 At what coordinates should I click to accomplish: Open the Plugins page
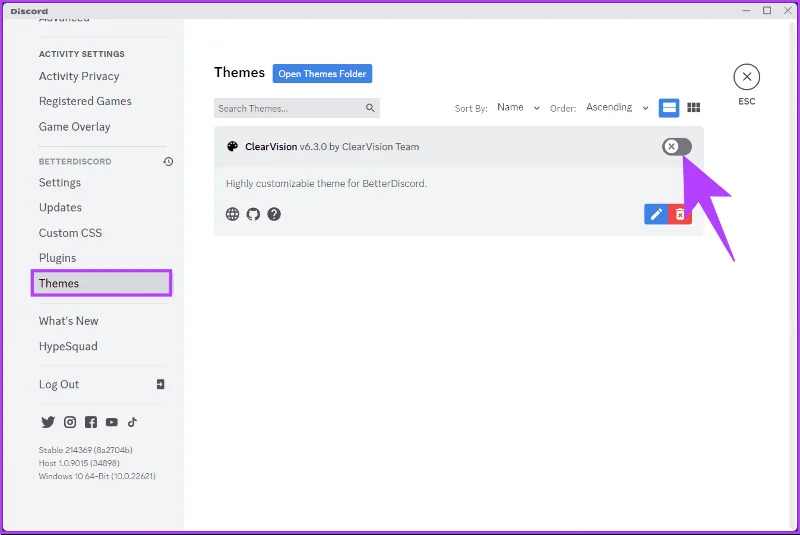[x=57, y=258]
